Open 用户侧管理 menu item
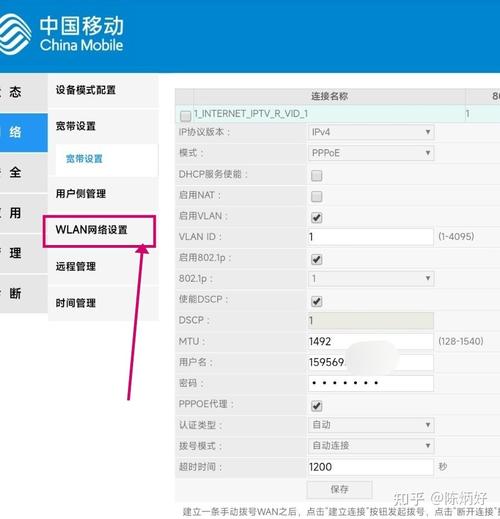Screen dimensions: 500x519 (x=81, y=193)
